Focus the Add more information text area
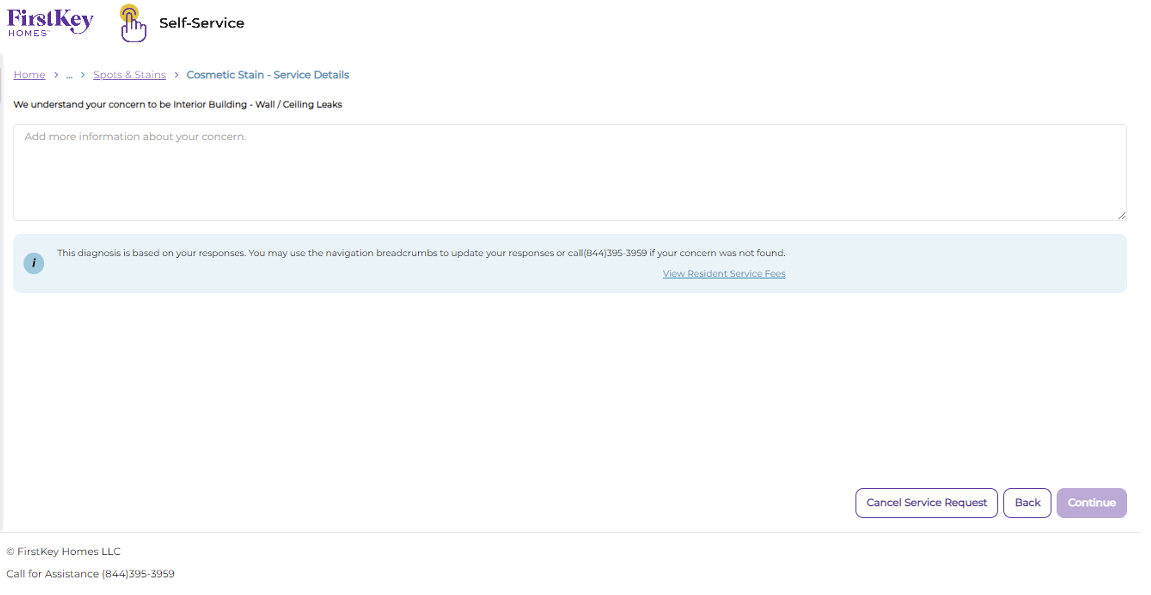Screen dimensions: 1151x595 [570, 172]
